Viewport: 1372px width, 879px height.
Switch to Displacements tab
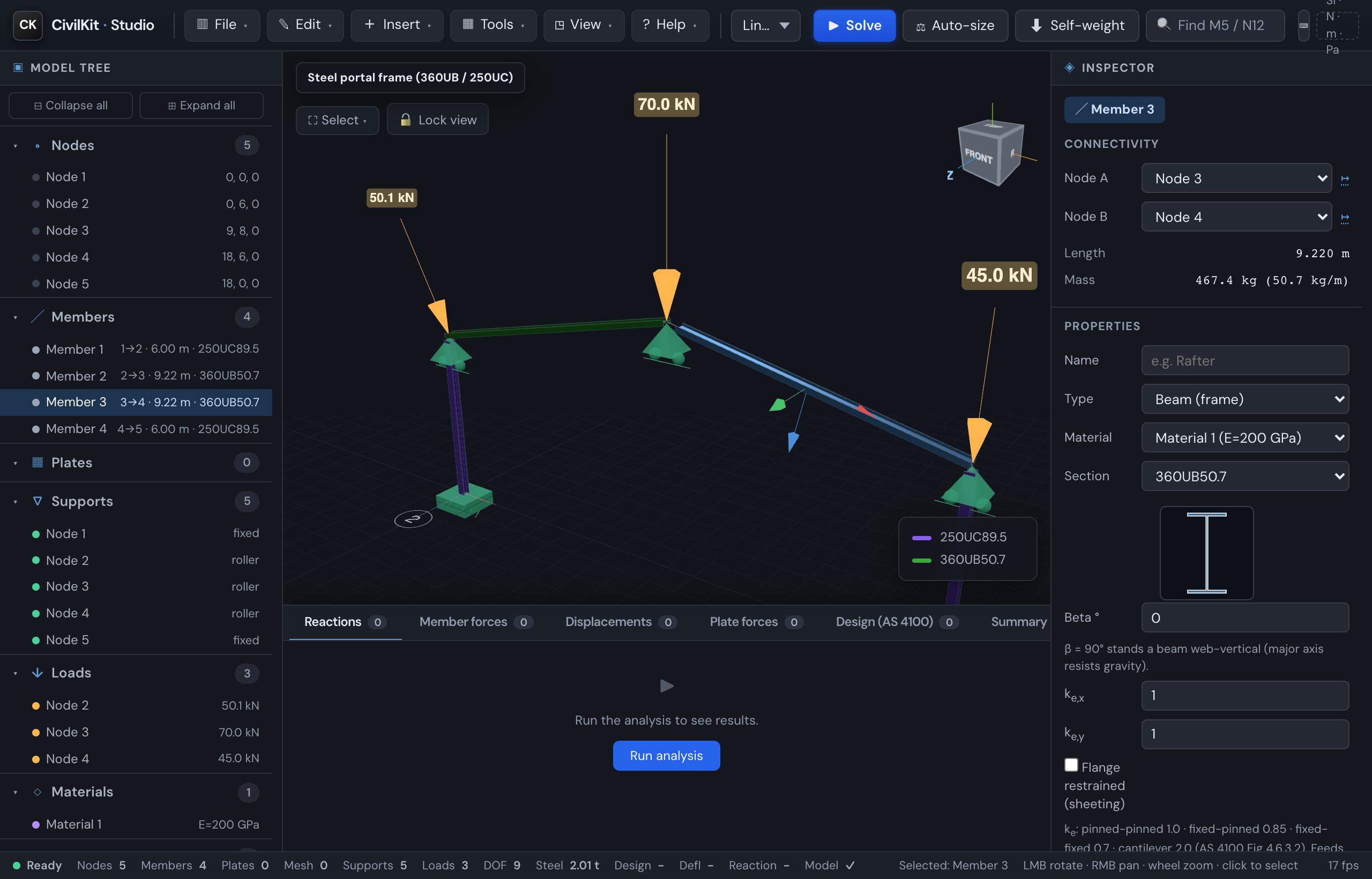tap(621, 622)
